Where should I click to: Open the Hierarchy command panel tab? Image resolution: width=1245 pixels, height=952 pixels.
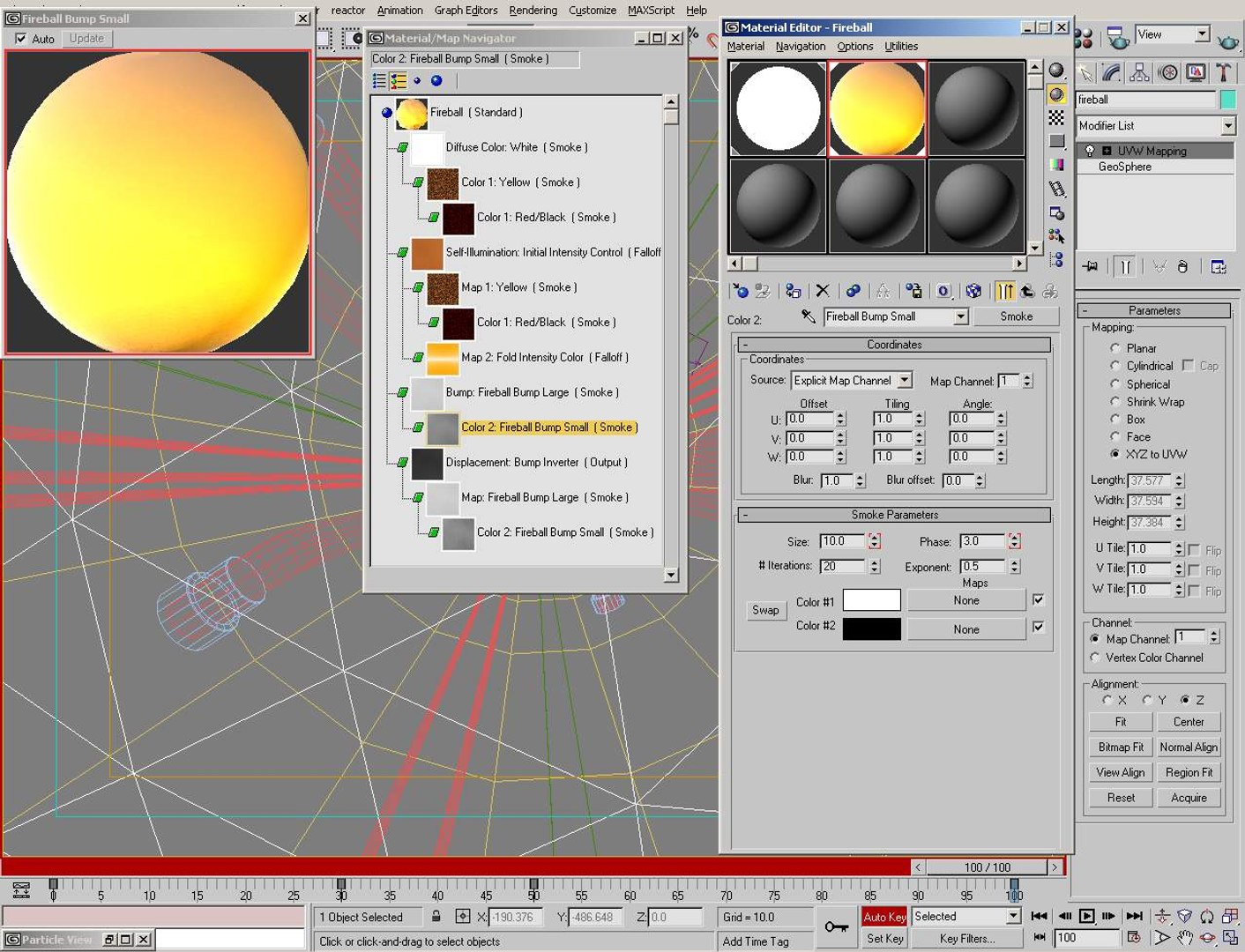click(x=1139, y=72)
